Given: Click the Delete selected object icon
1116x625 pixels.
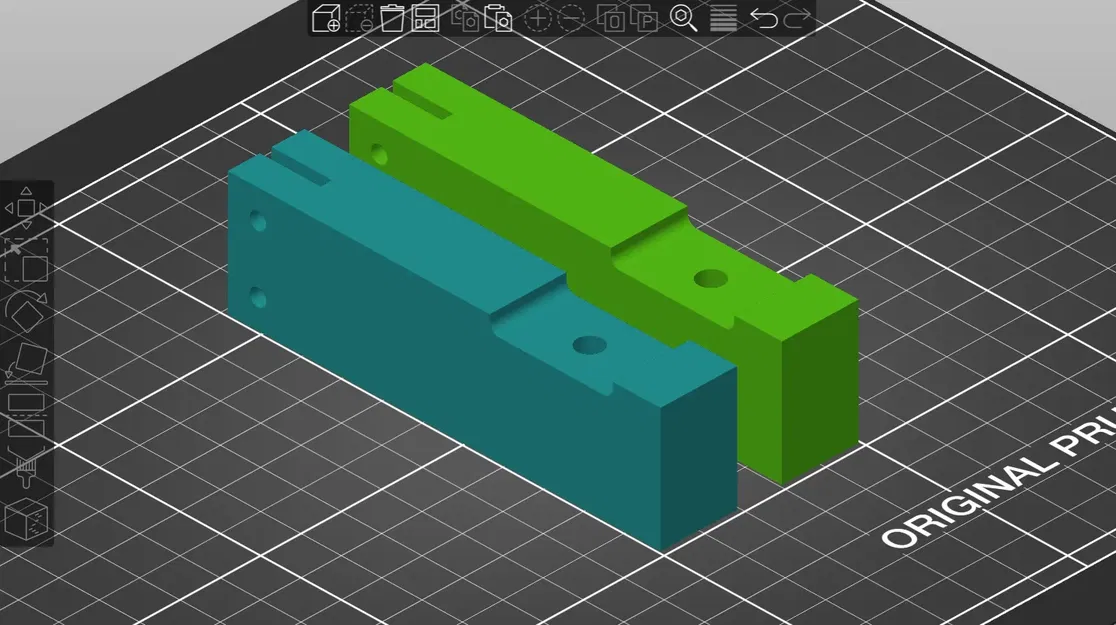Looking at the screenshot, I should (359, 18).
